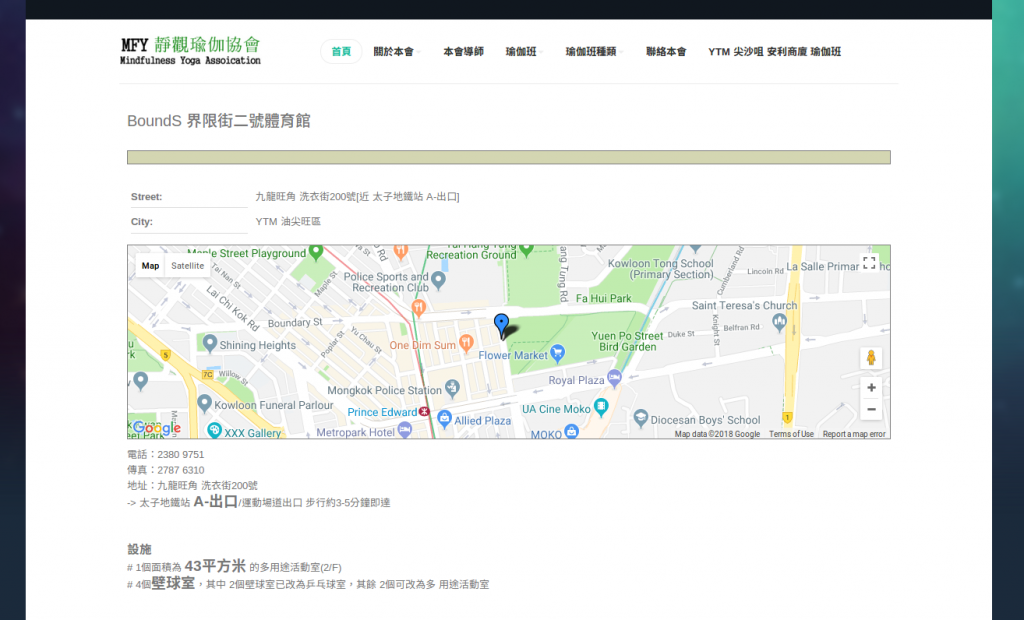Click the Kowloon Funeral Parlour pin
Viewport: 1024px width, 620px height.
click(204, 403)
